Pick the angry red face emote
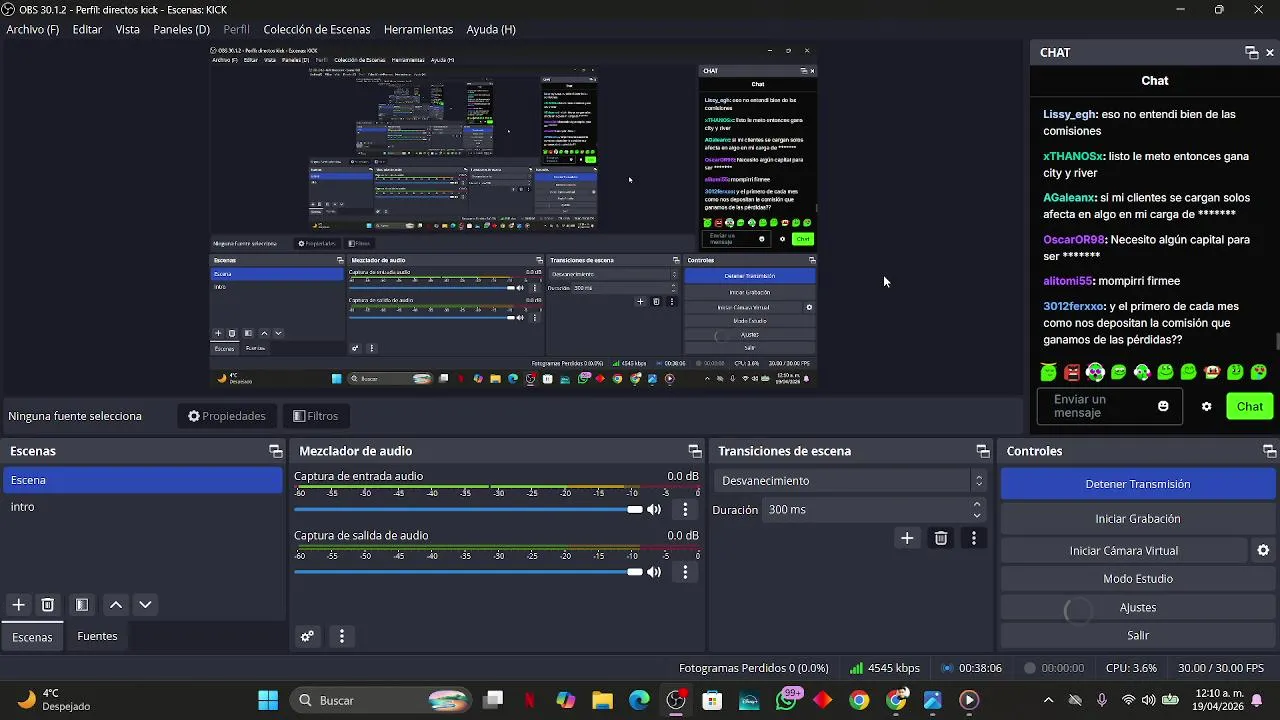Image resolution: width=1280 pixels, height=720 pixels. (1072, 373)
